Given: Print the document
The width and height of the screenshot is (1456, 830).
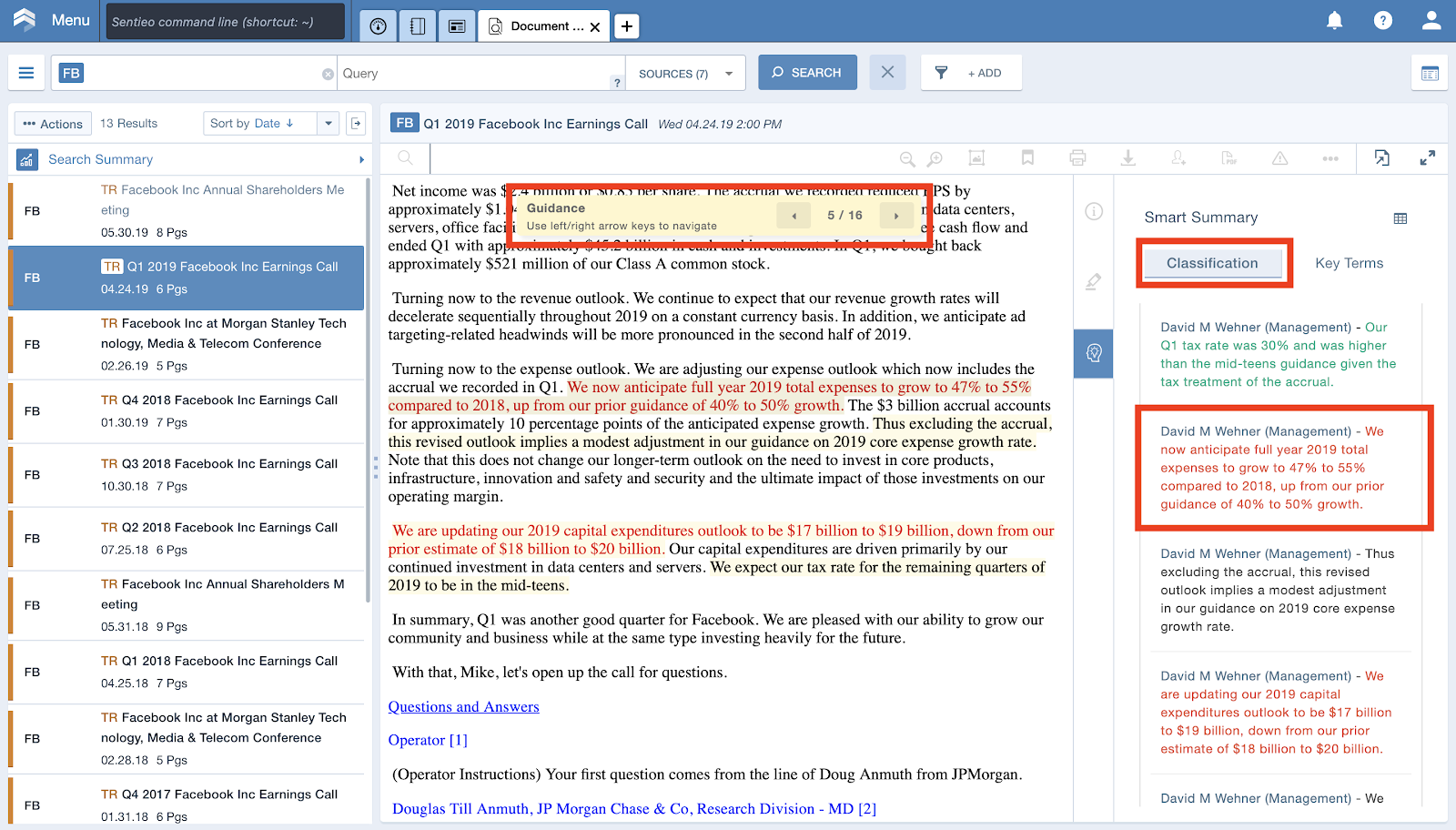Looking at the screenshot, I should click(x=1077, y=158).
